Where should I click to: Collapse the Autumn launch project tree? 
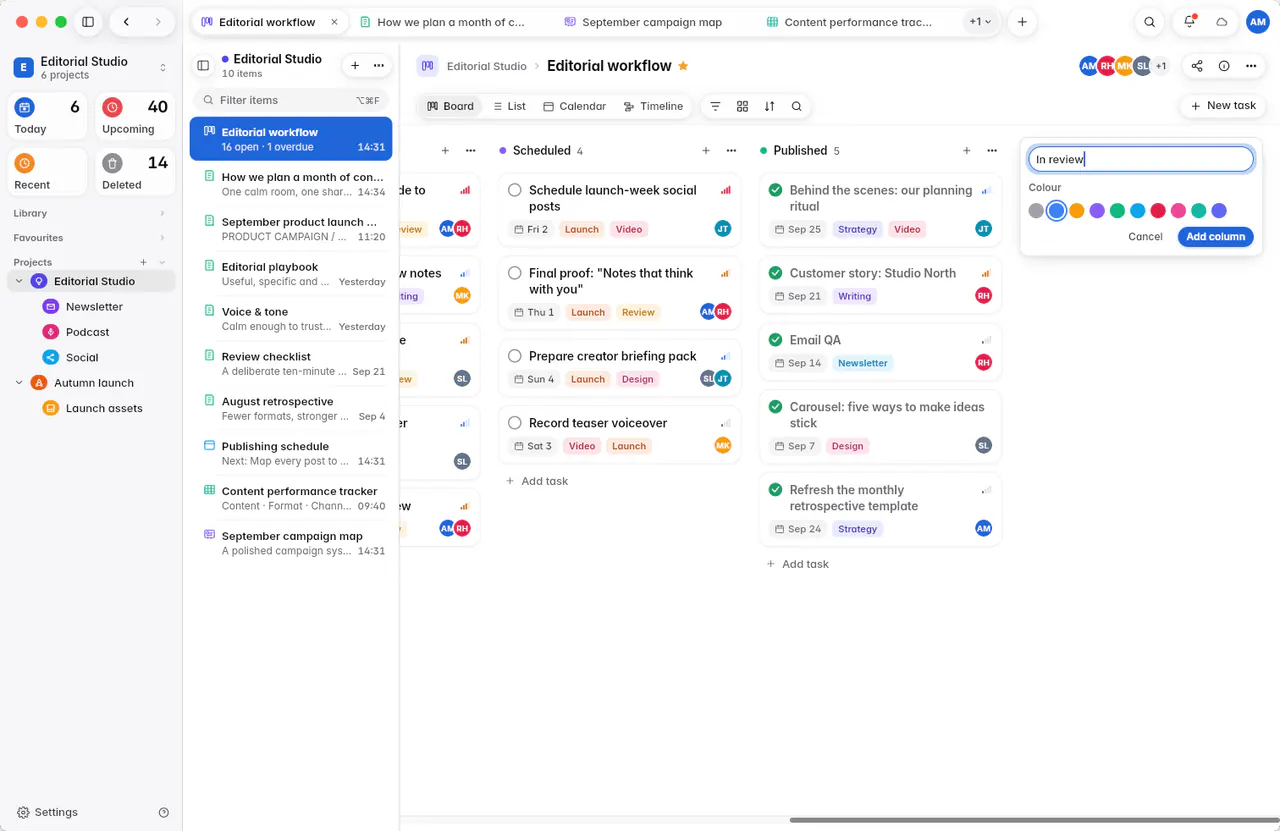point(19,383)
